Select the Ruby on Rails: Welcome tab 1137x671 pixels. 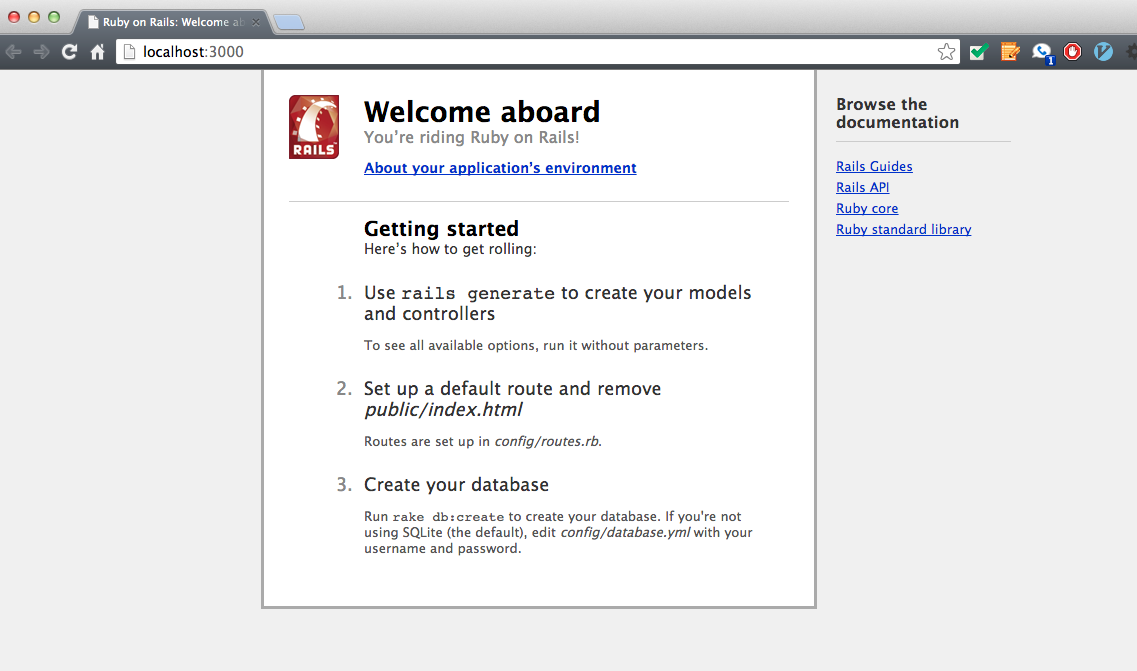pyautogui.click(x=173, y=22)
